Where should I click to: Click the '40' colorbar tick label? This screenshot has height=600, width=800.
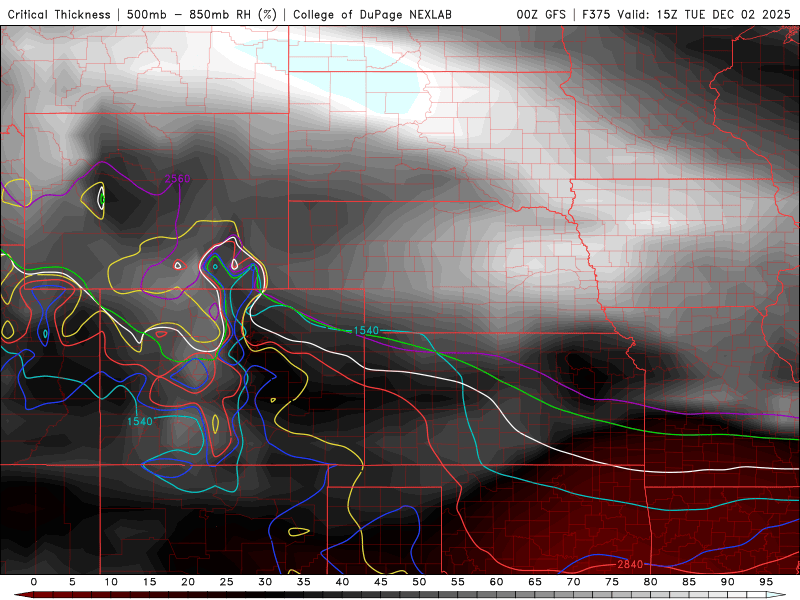[342, 582]
